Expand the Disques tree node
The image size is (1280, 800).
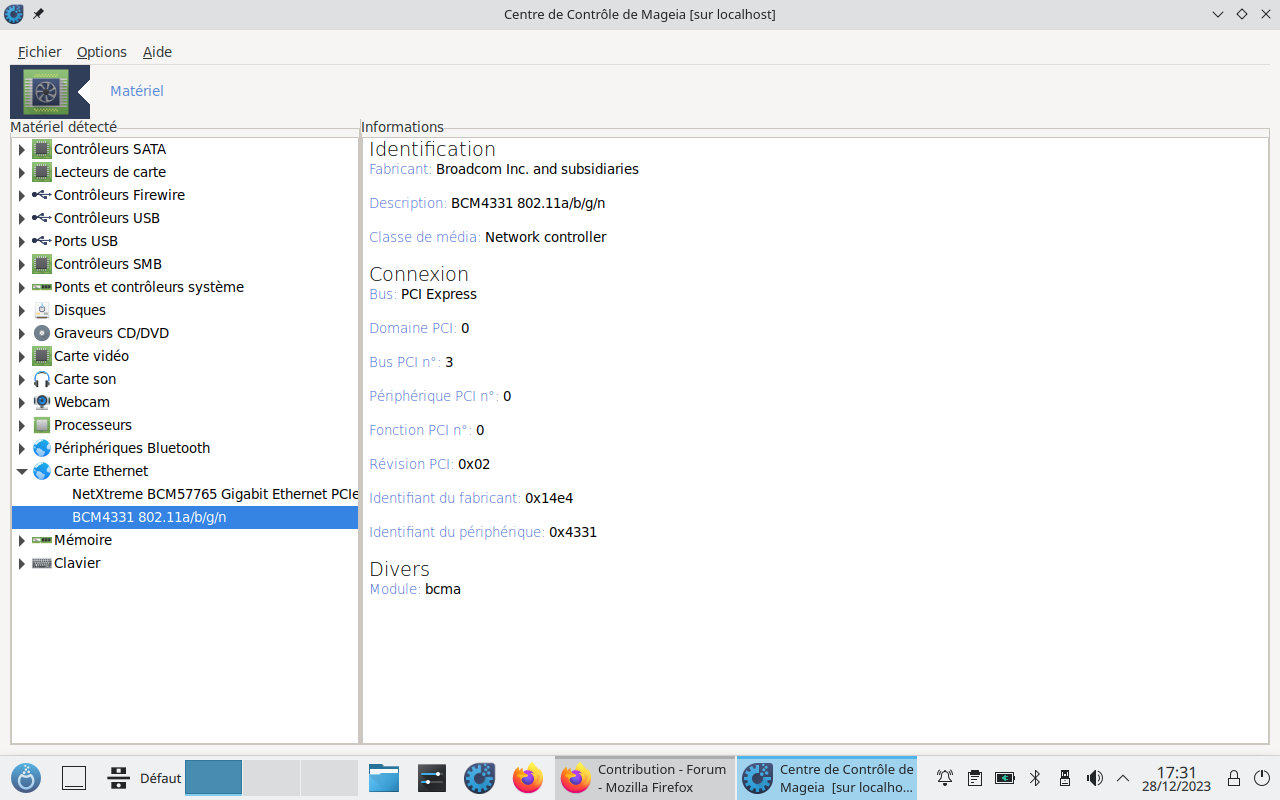pyautogui.click(x=21, y=310)
